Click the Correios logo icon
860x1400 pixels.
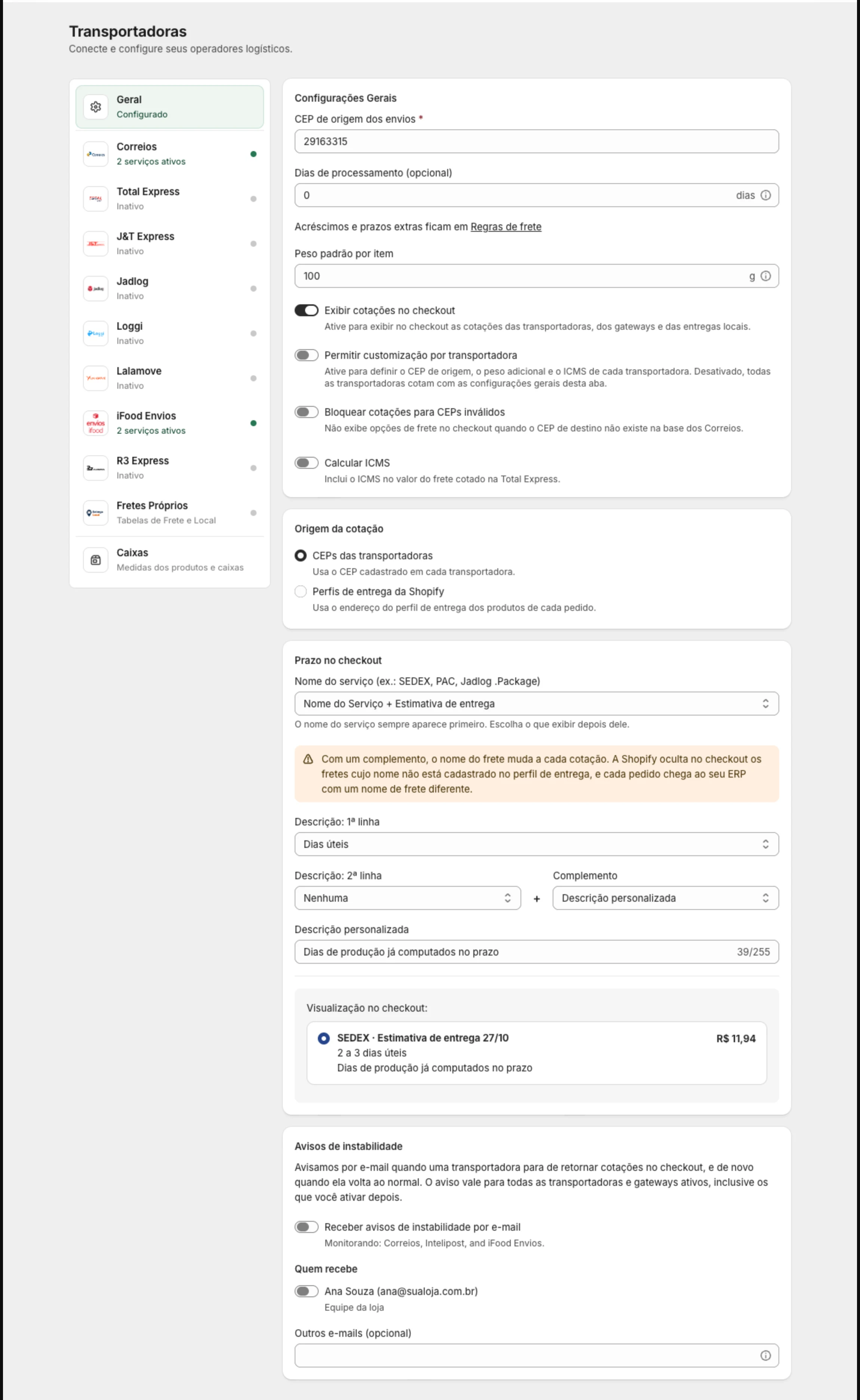(x=96, y=154)
